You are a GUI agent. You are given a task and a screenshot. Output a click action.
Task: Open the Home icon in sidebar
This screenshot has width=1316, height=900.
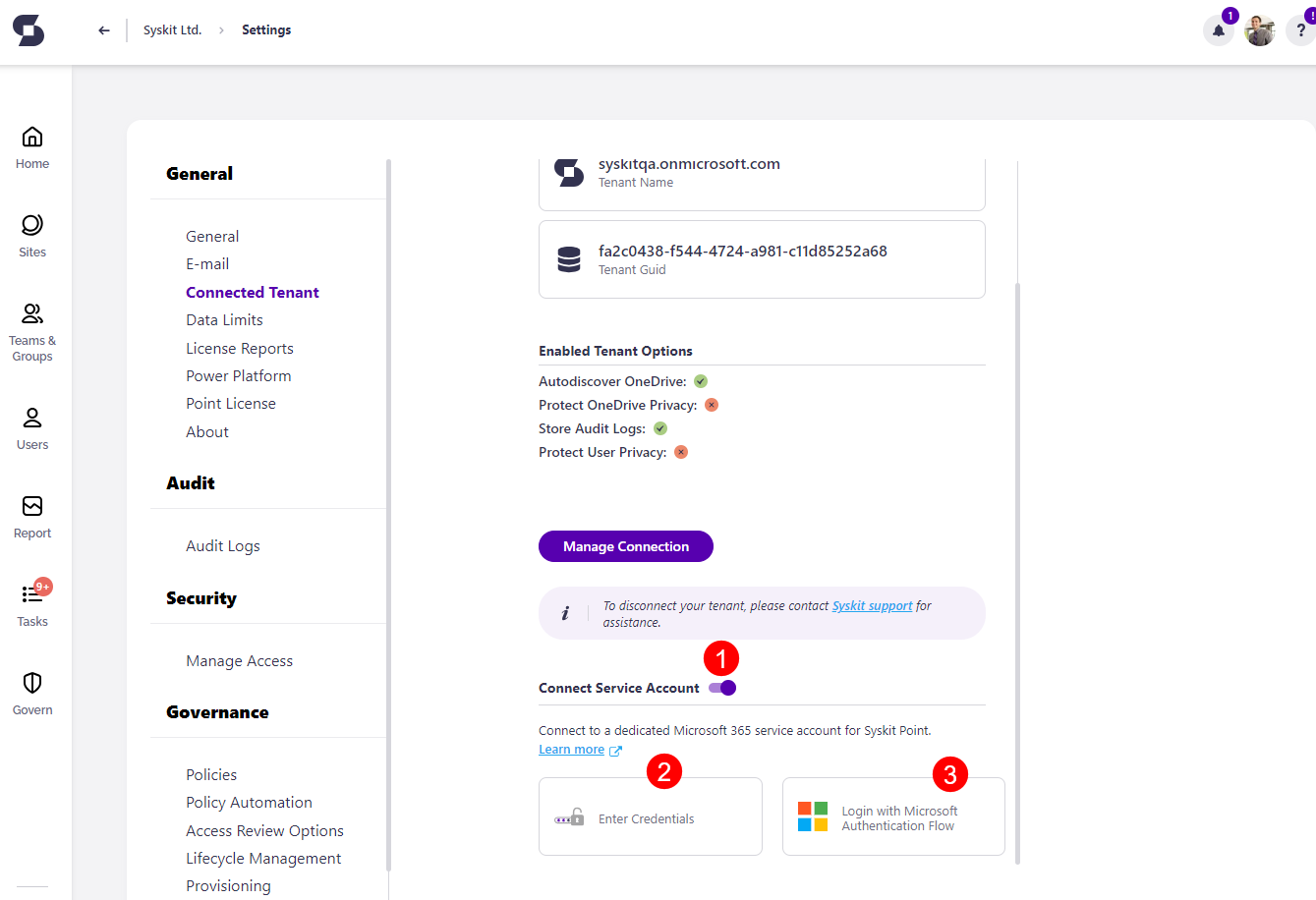click(31, 145)
